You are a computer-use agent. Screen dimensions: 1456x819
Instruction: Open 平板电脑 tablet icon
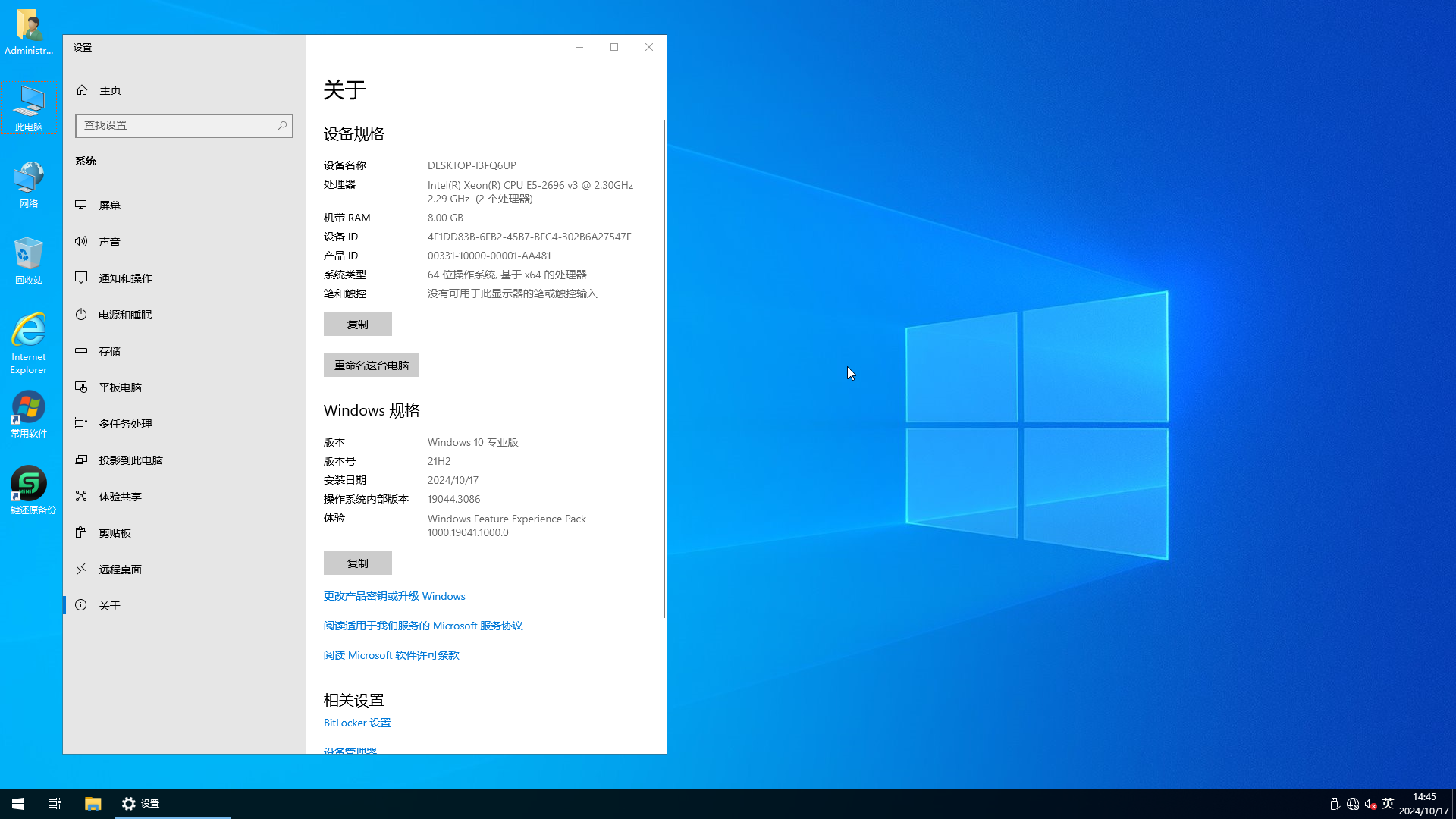[81, 387]
